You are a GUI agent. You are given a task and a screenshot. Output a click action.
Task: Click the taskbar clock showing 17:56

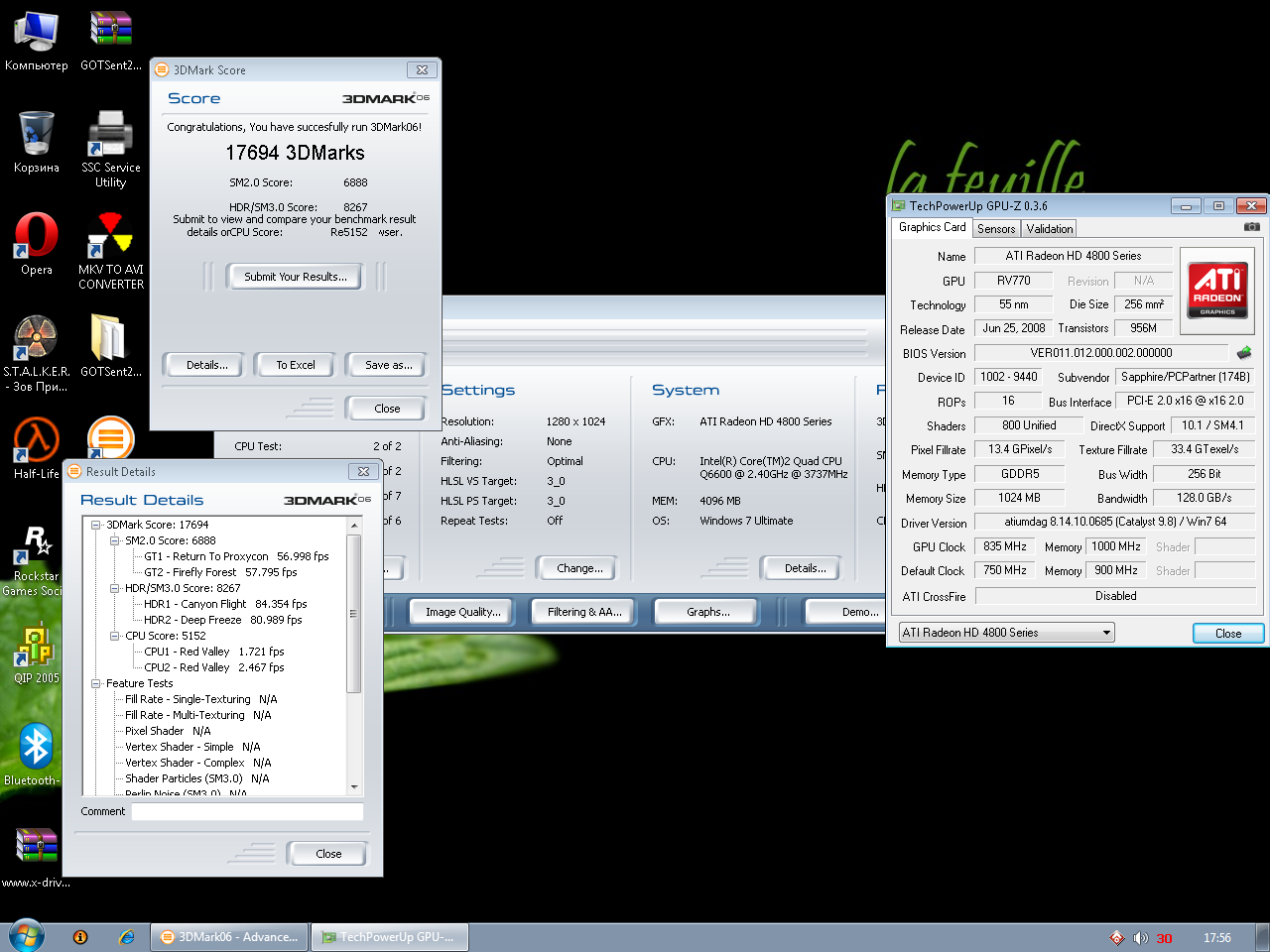(x=1216, y=937)
